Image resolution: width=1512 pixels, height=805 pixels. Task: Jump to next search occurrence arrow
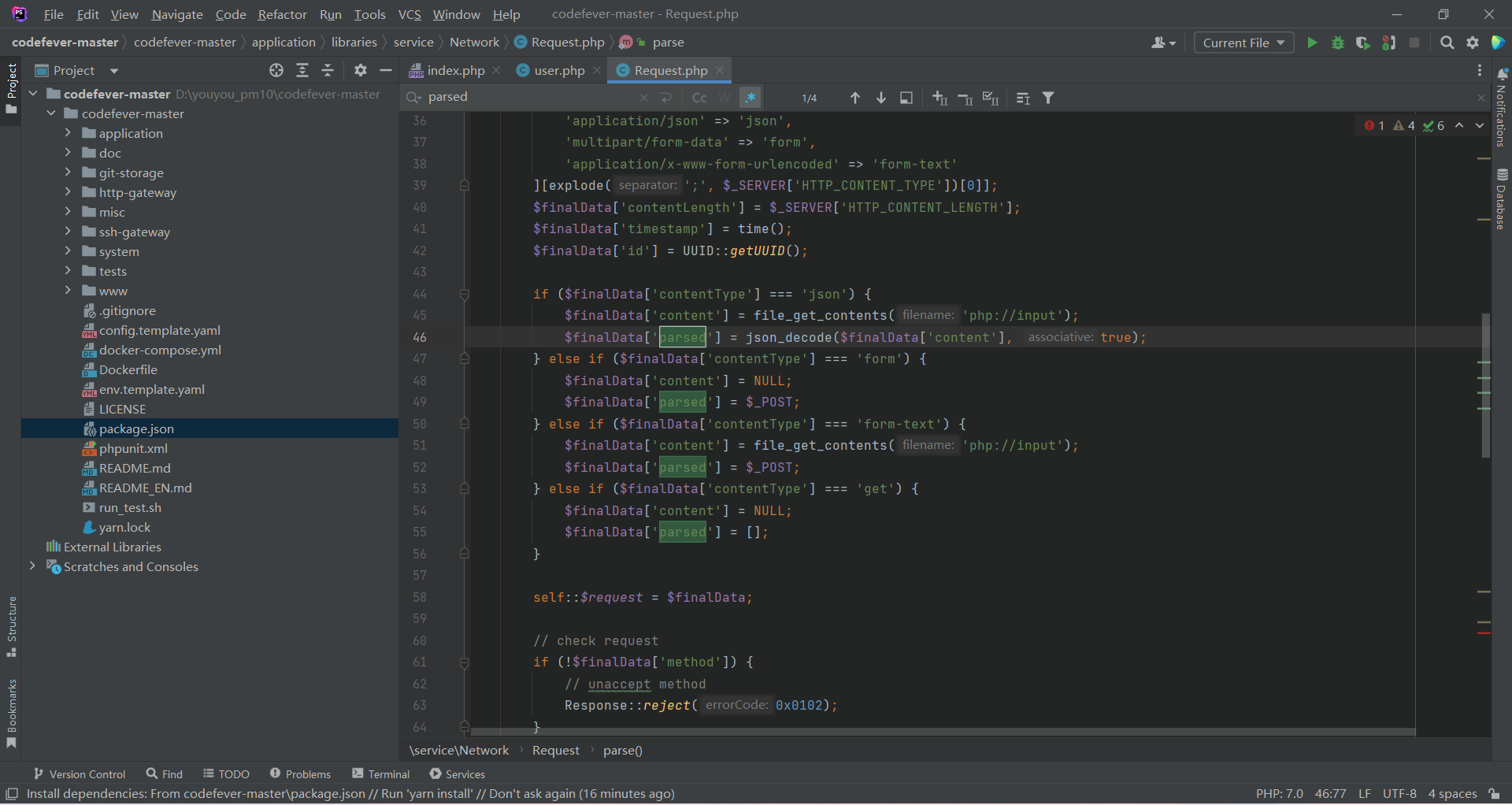[x=881, y=98]
